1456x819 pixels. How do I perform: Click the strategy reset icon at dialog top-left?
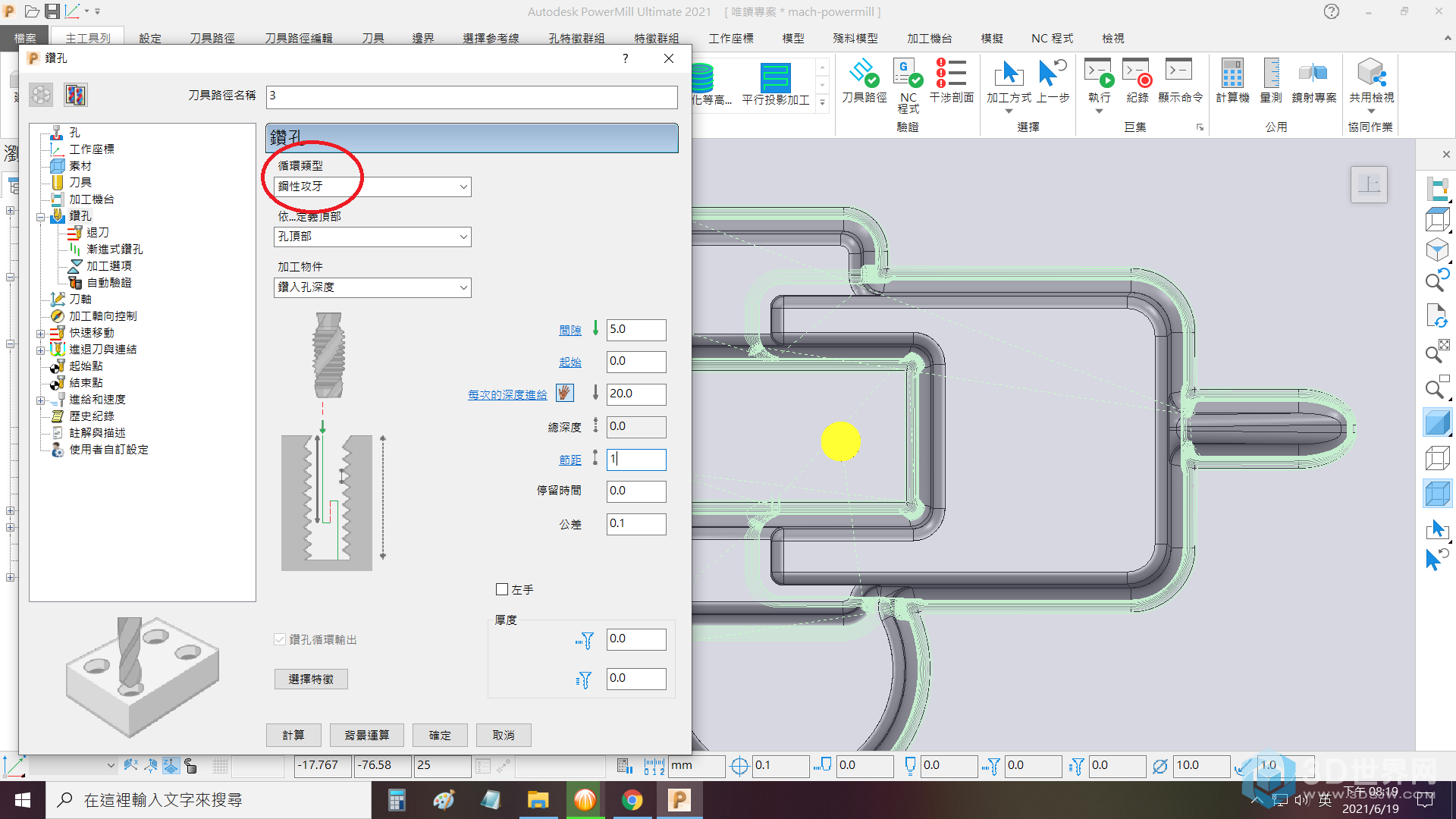coord(41,95)
